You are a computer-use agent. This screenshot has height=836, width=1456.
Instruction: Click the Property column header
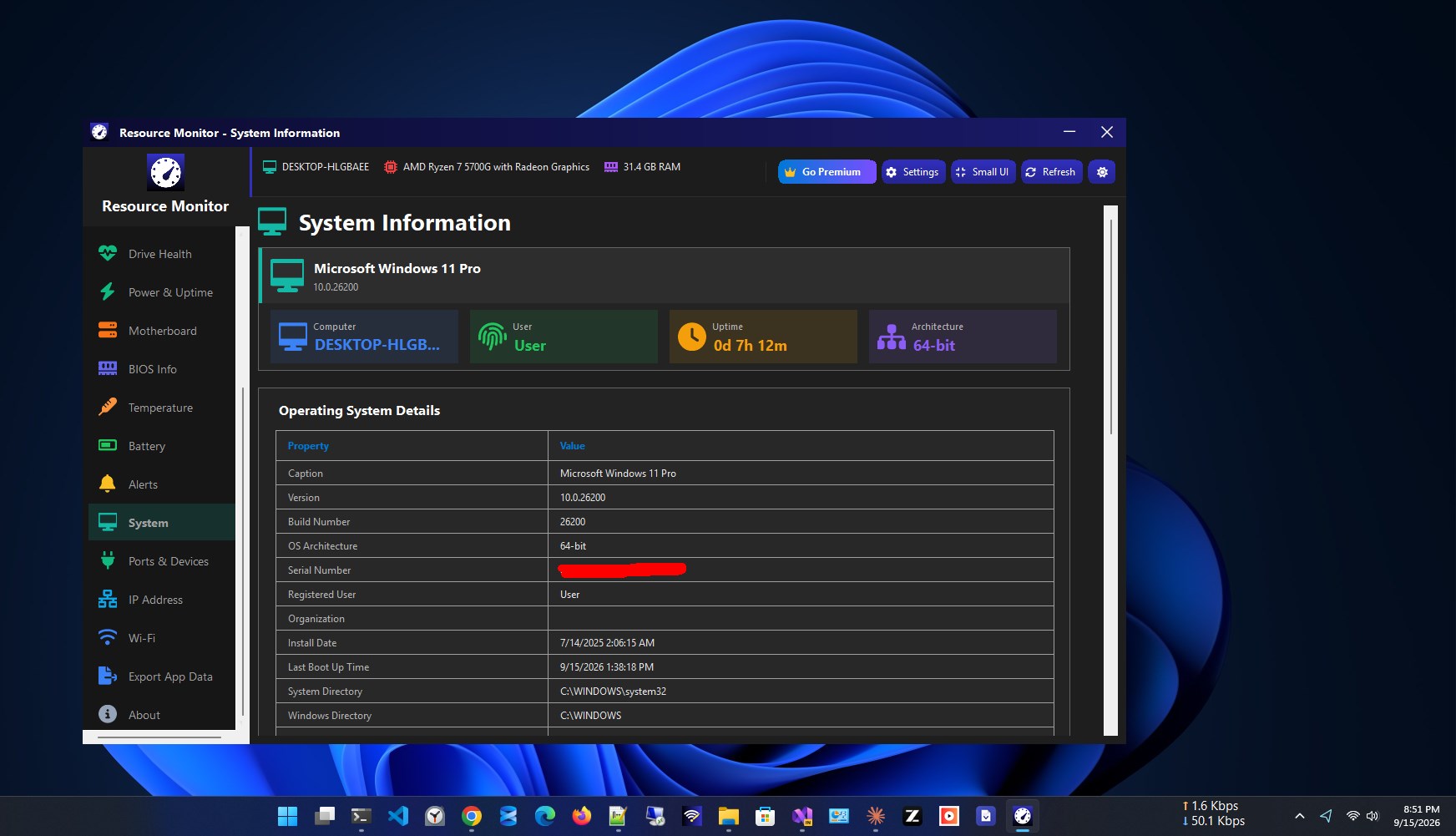tap(412, 445)
